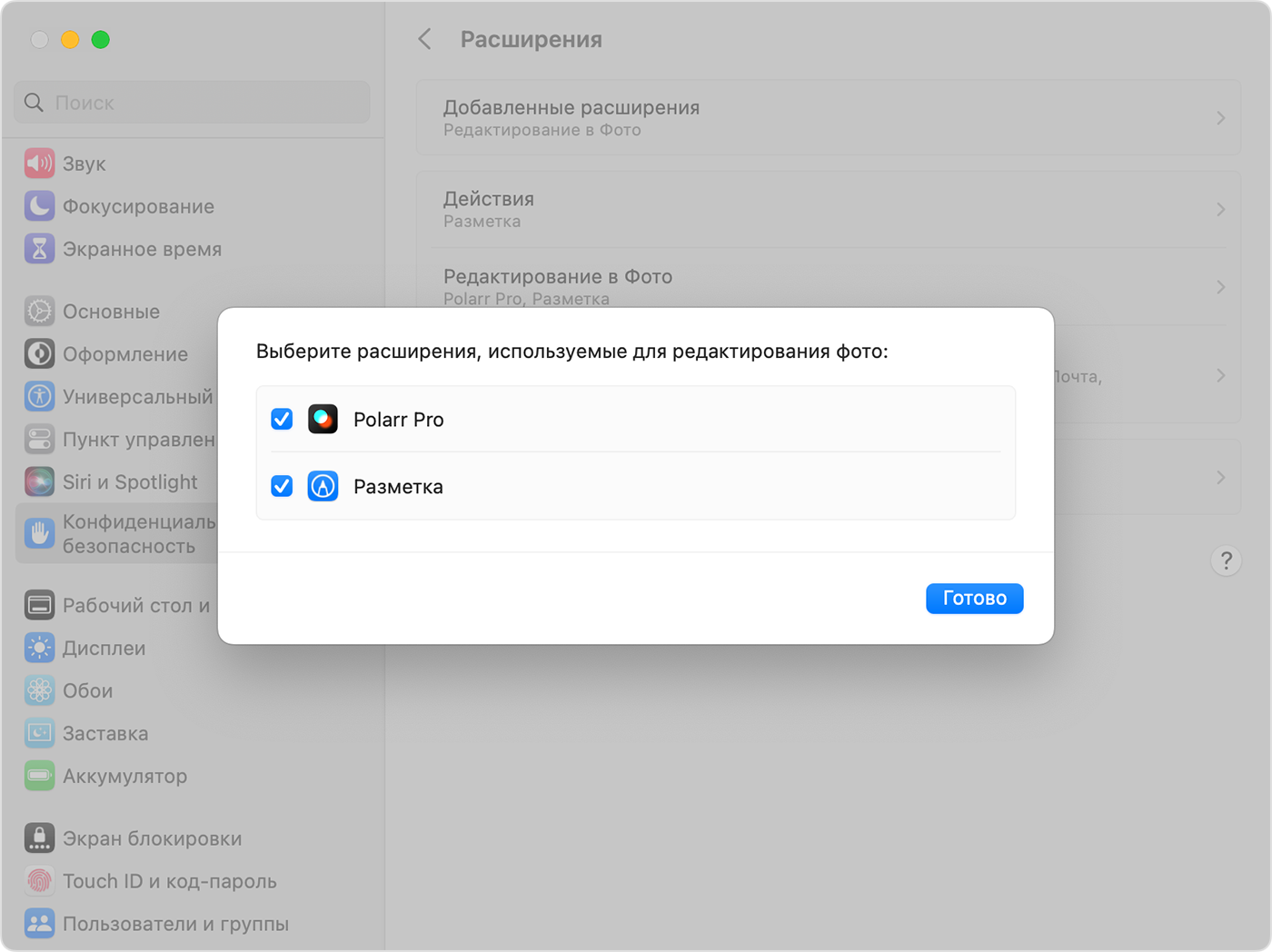
Task: Open Универсальный доступ accessibility icon
Action: click(x=39, y=396)
